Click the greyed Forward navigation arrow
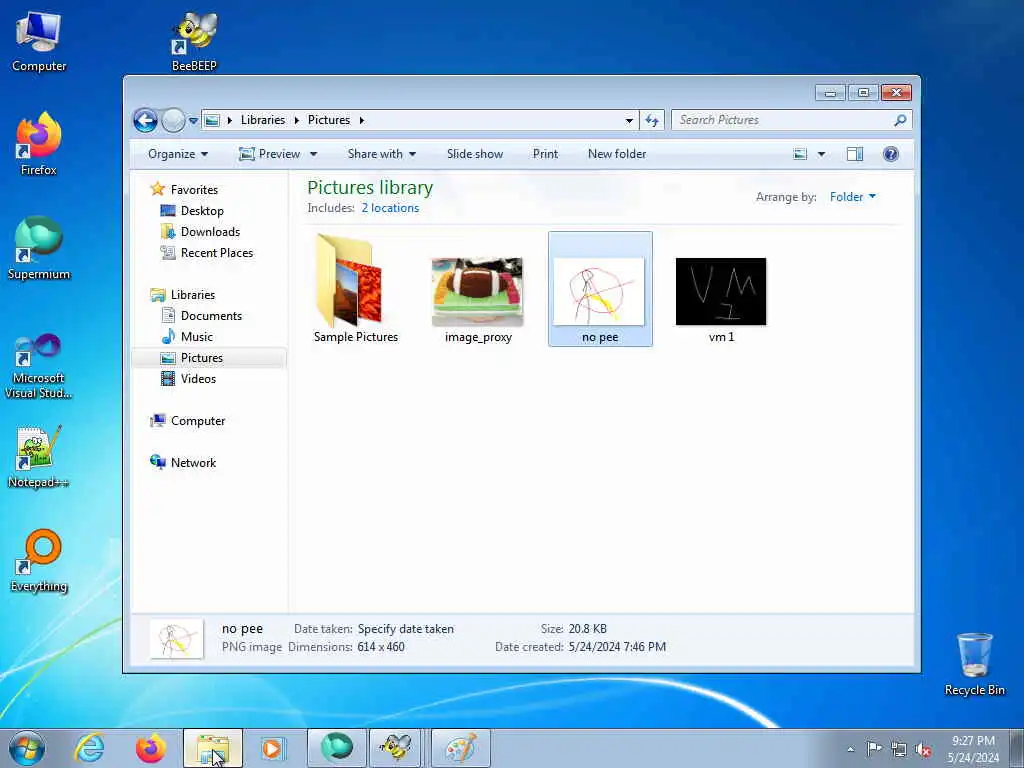 pyautogui.click(x=173, y=120)
